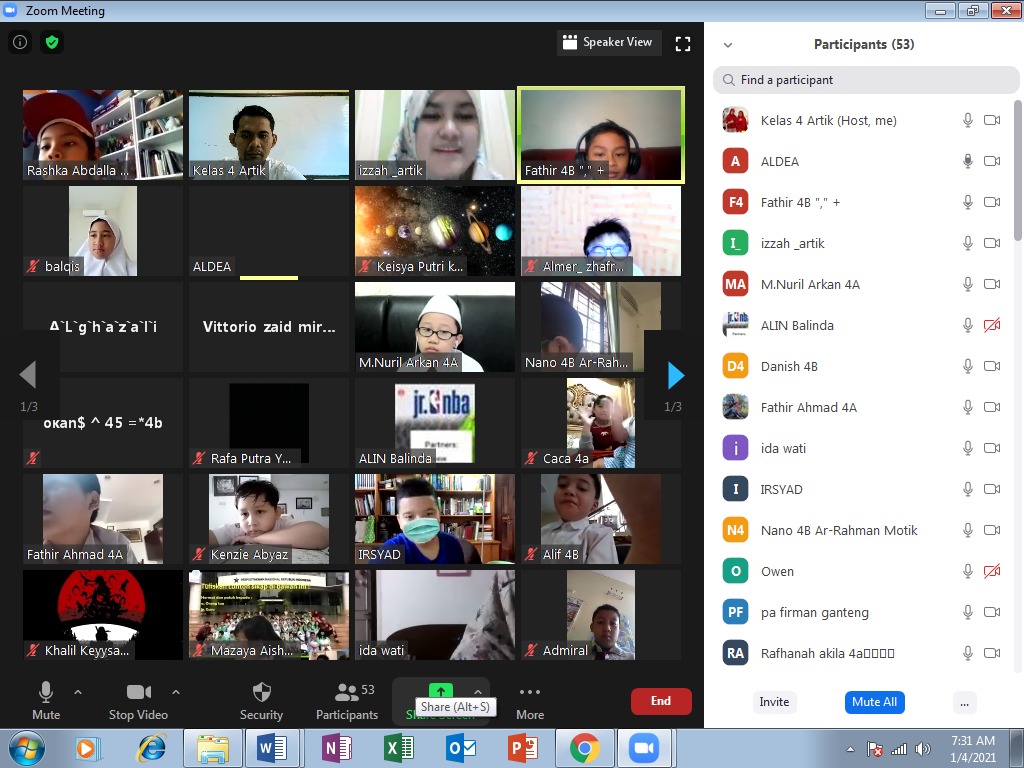Click the meeting information icon

[20, 43]
